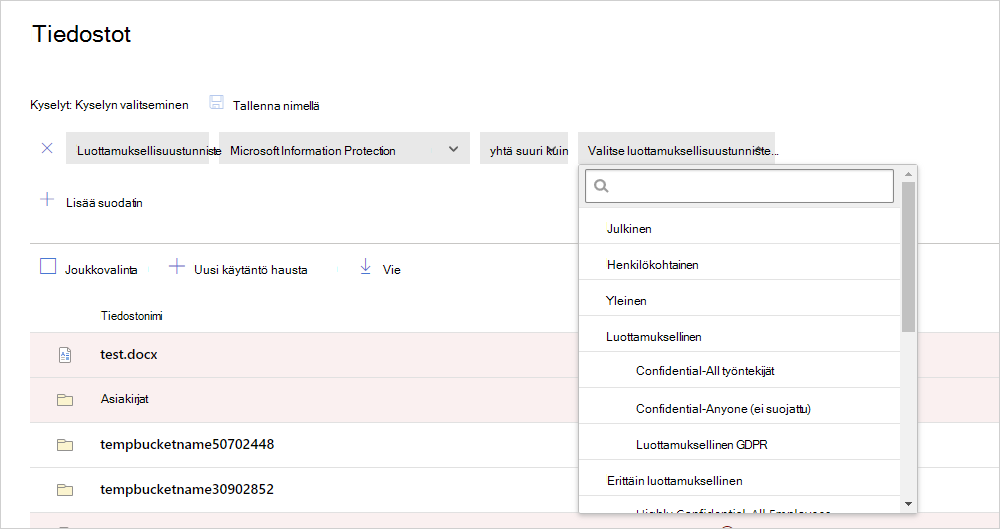The height and width of the screenshot is (529, 1000).
Task: Open the Luottamuksellisuustunniste filter dropdown
Action: pyautogui.click(x=137, y=148)
